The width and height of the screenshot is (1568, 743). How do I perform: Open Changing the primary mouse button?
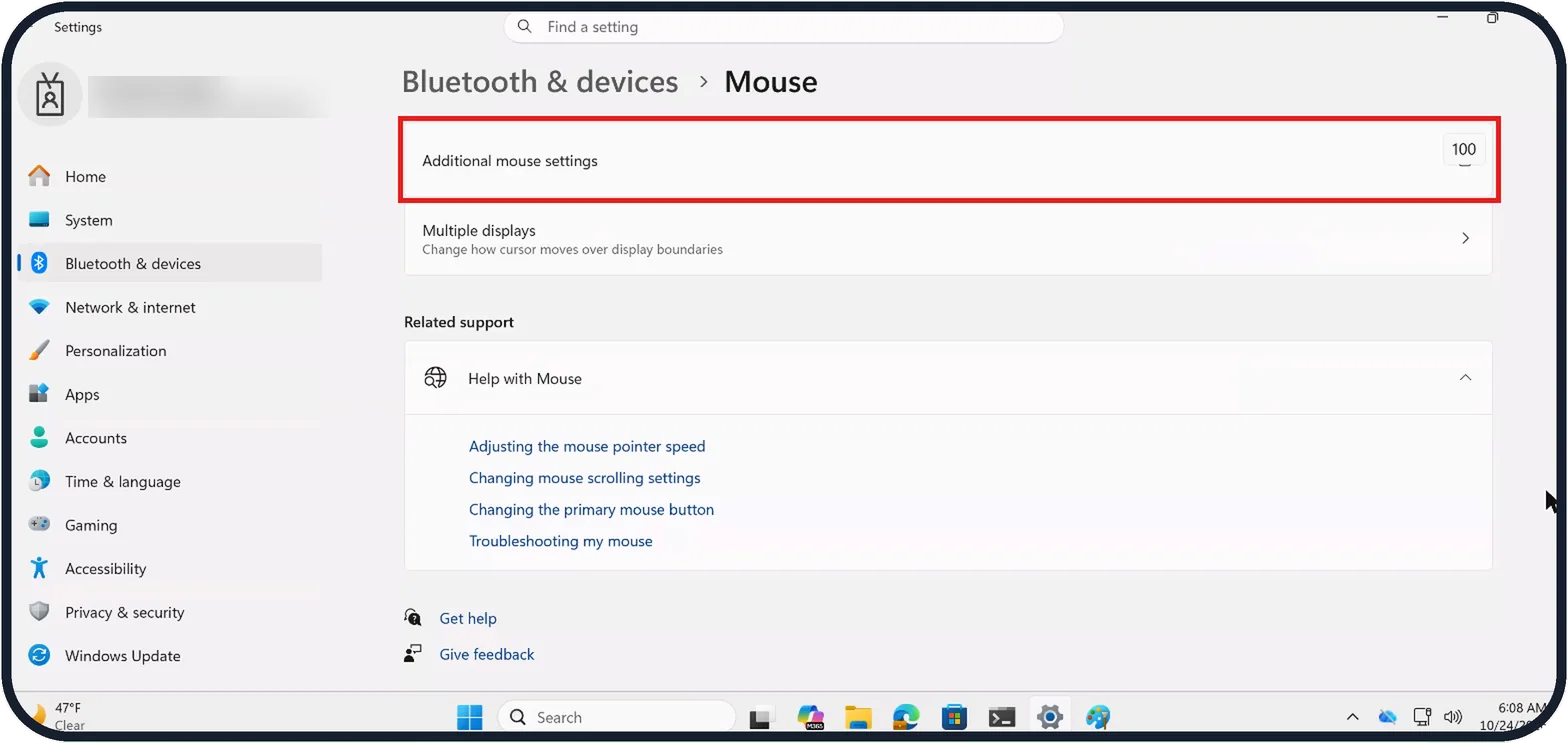click(x=592, y=509)
